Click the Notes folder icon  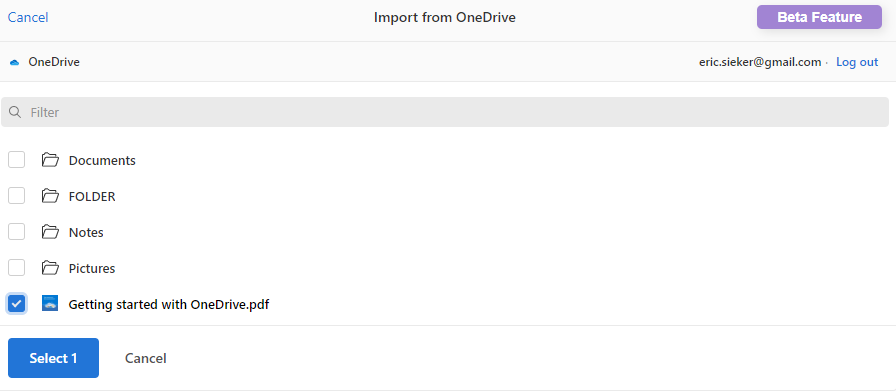(x=50, y=232)
